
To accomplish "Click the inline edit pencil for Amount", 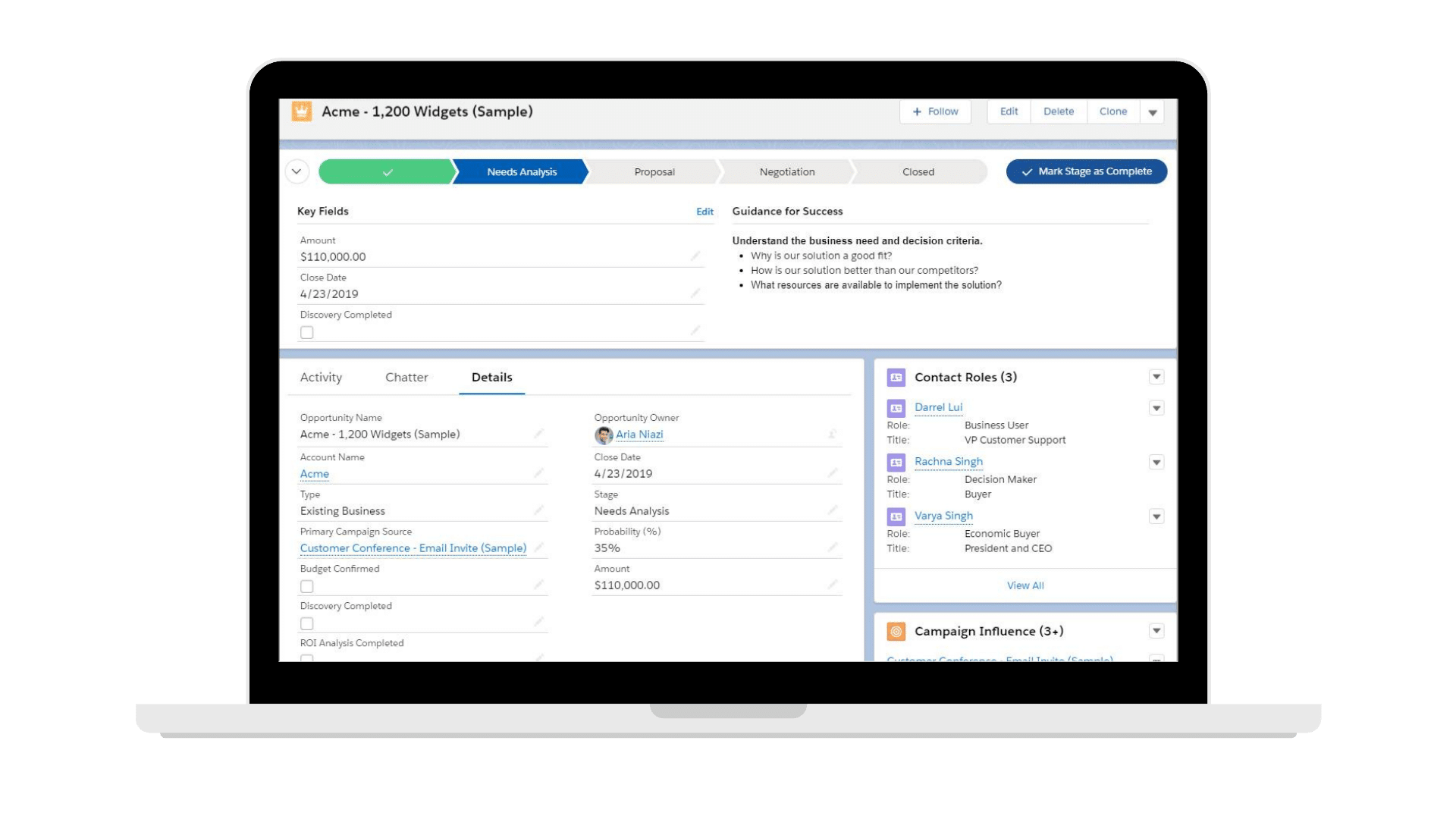I will [697, 256].
